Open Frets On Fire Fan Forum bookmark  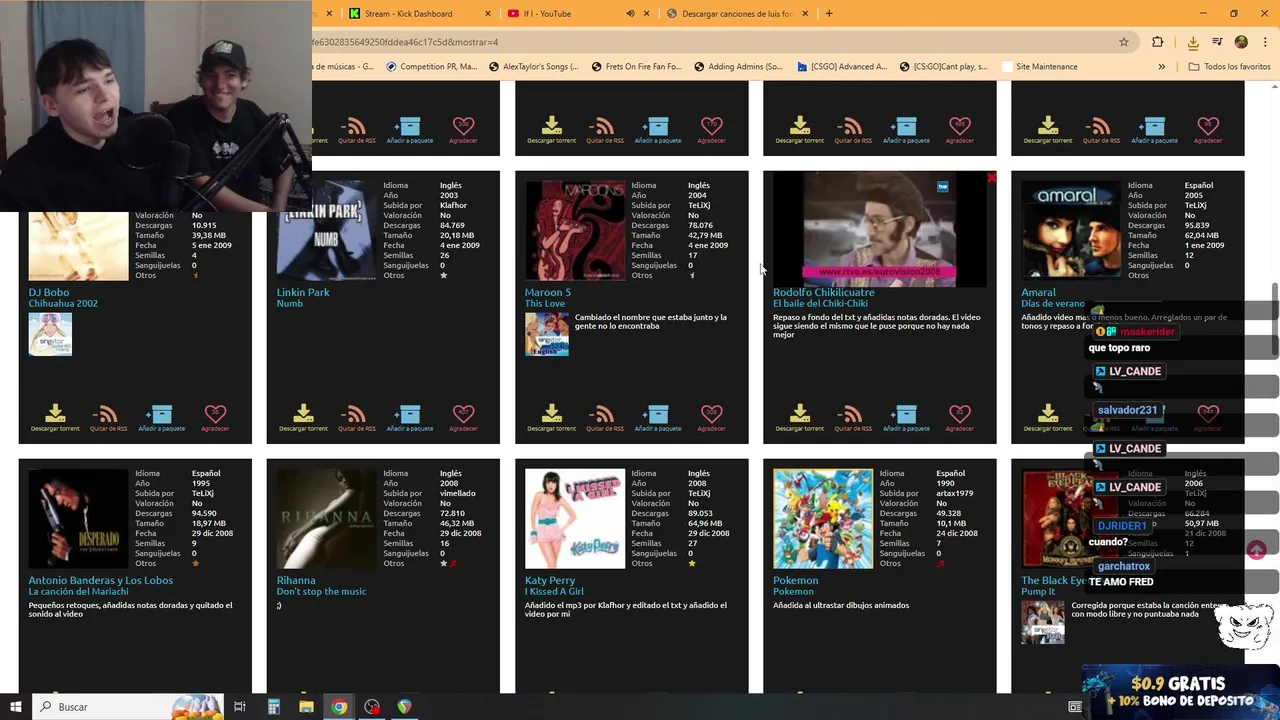(635, 67)
